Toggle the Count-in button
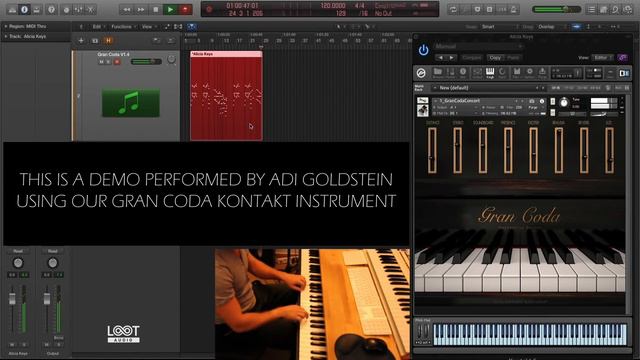Screen dimensions: 640x360 click(x=502, y=9)
